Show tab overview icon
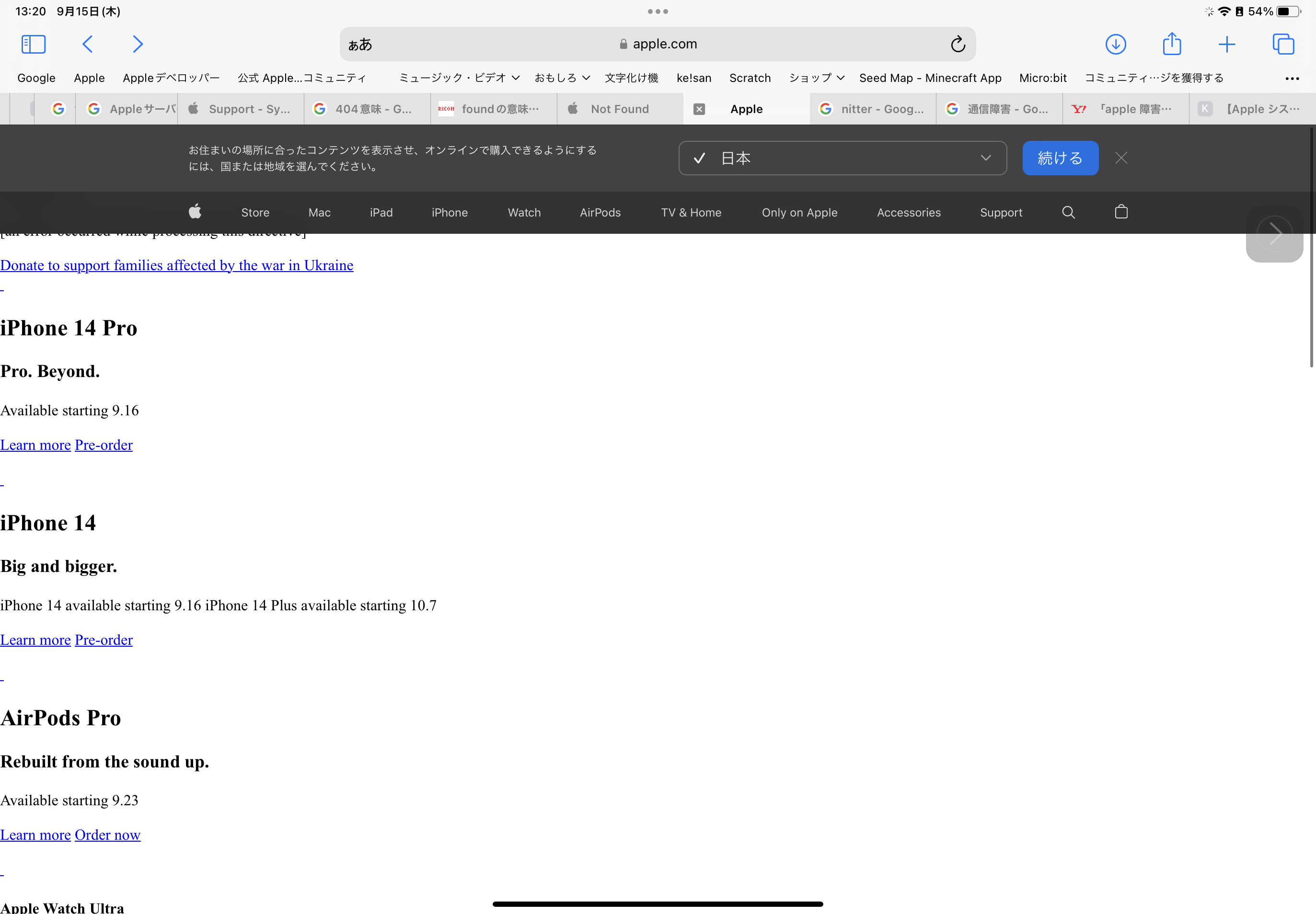Viewport: 1316px width, 914px height. pos(1283,44)
